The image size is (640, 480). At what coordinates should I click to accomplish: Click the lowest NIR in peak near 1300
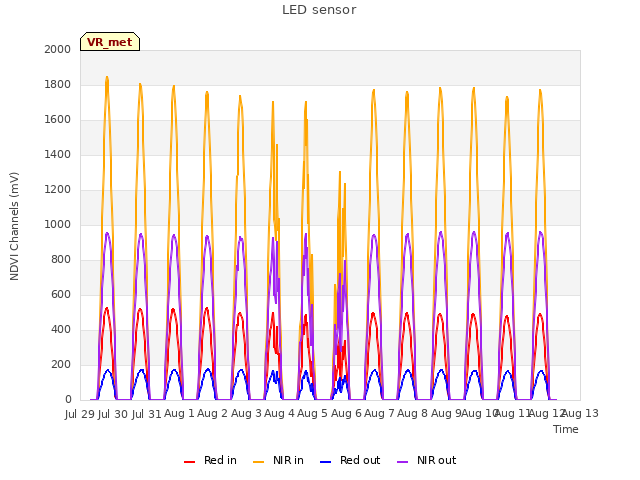[x=340, y=173]
